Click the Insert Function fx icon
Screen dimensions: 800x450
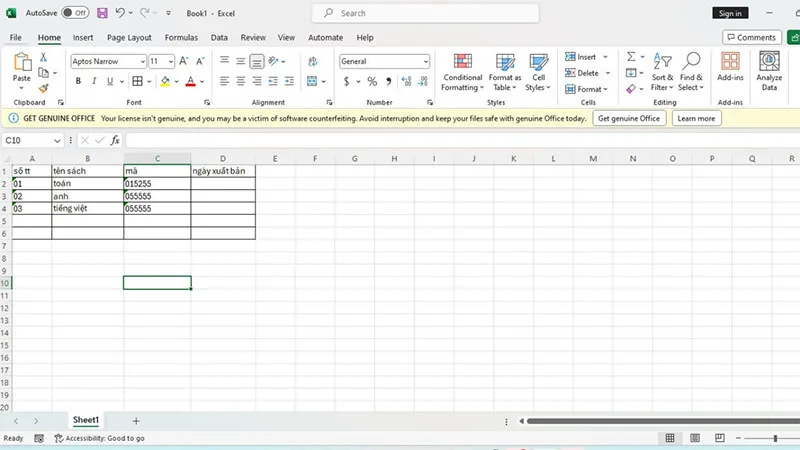pos(115,140)
